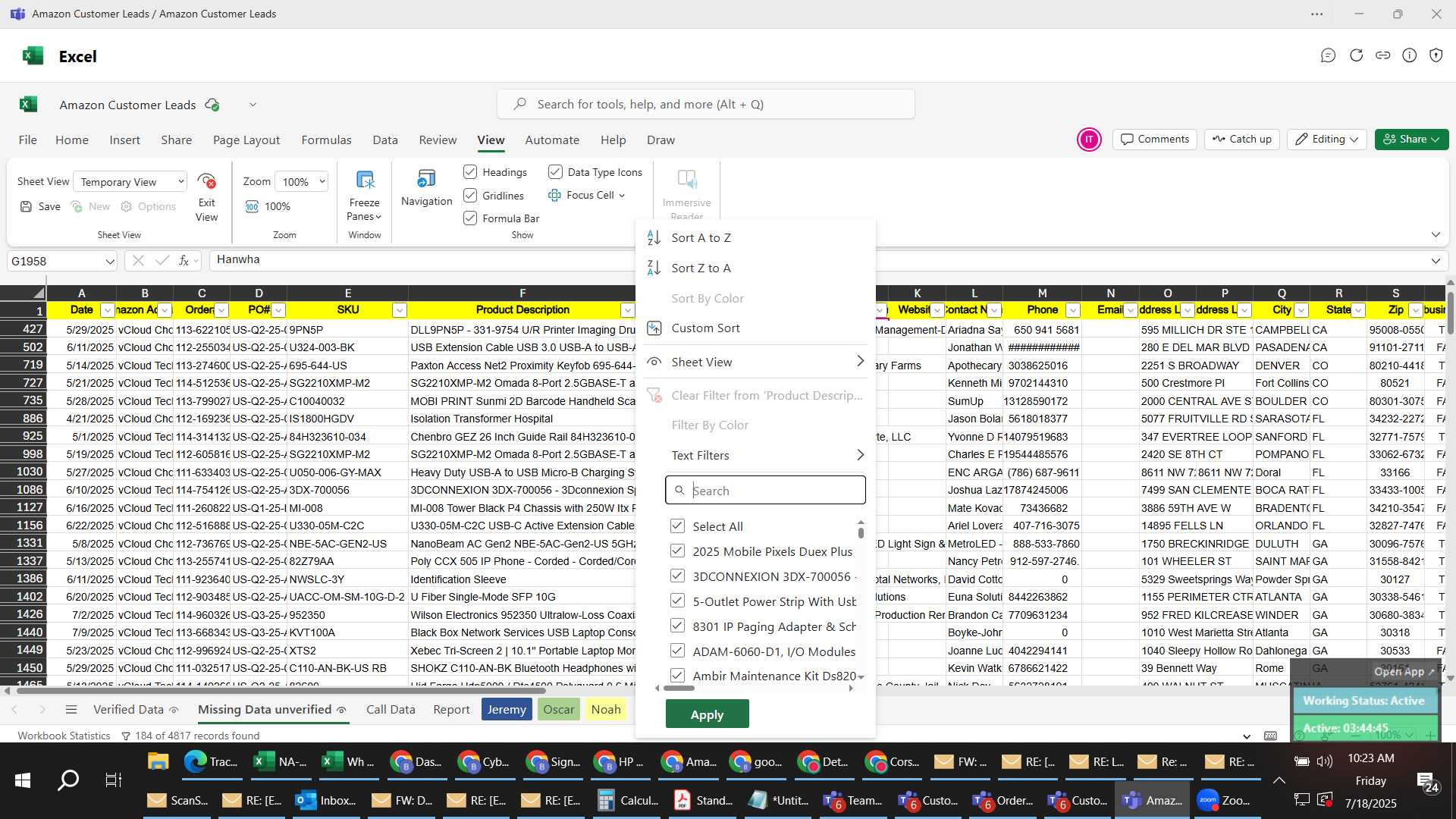1456x819 pixels.
Task: Open the Phone column filter dropdown
Action: (1072, 310)
